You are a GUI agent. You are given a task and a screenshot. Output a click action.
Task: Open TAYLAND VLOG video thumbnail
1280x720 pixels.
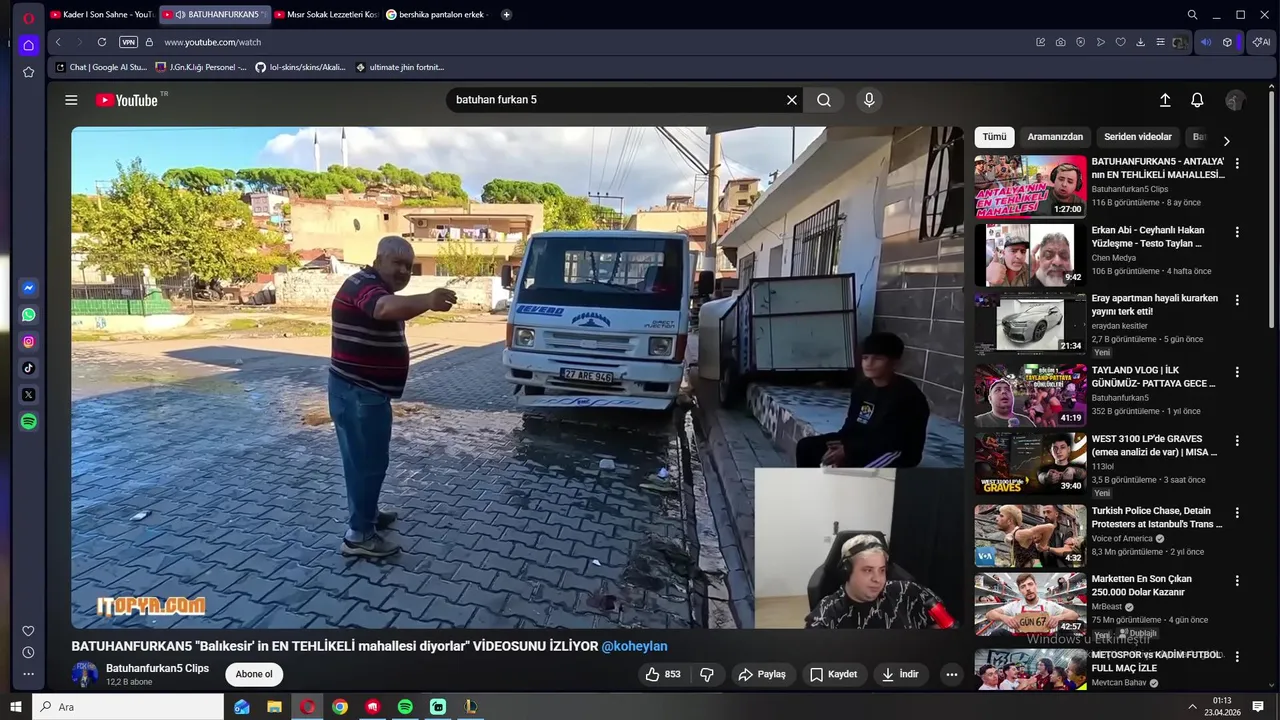[1030, 395]
